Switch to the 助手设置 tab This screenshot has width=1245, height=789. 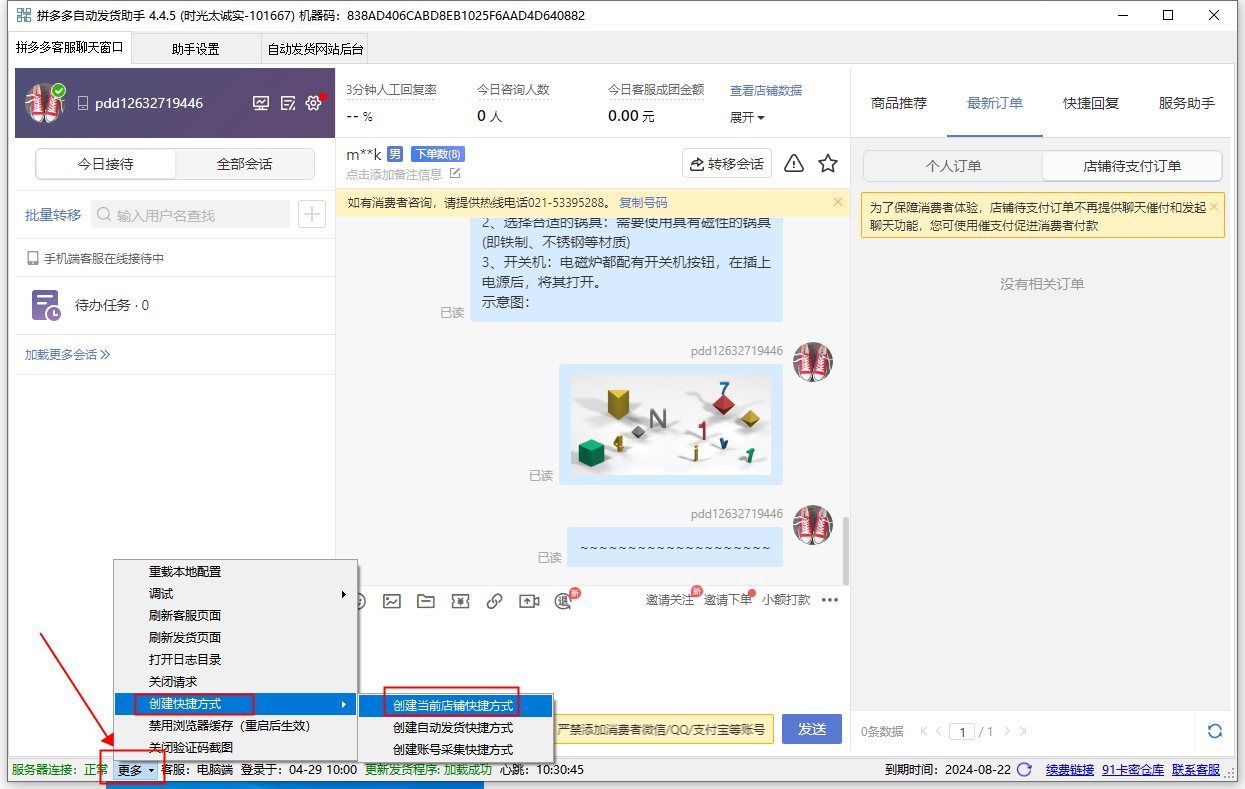point(195,48)
